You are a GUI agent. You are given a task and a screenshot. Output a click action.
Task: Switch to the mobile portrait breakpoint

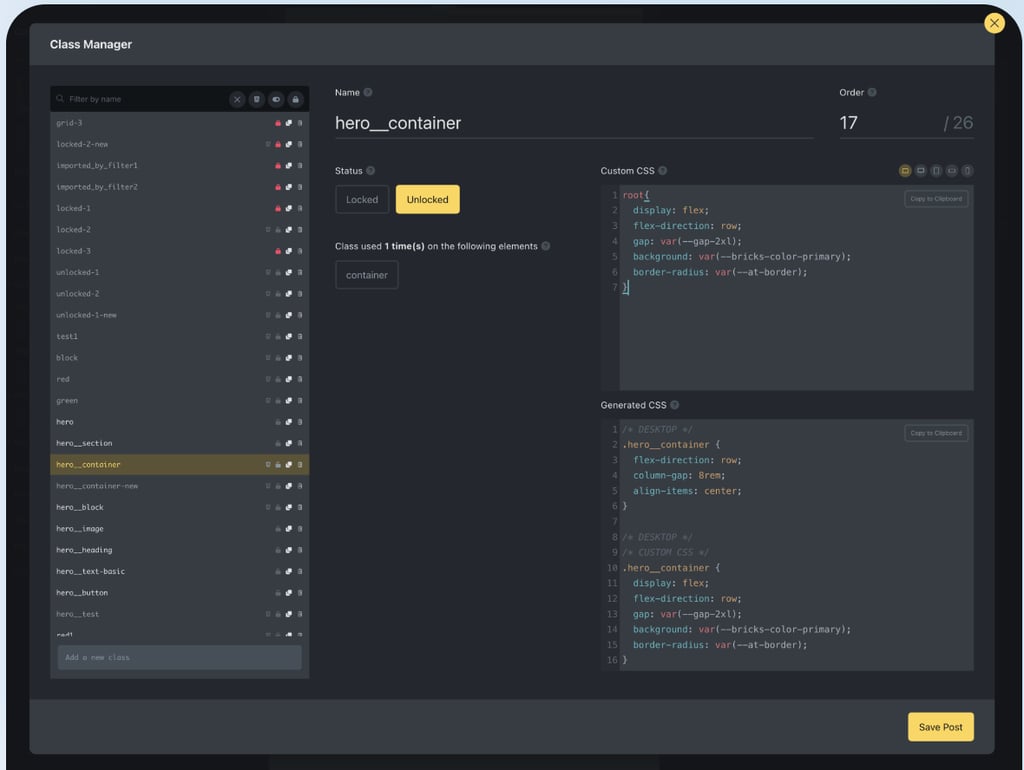click(x=968, y=171)
